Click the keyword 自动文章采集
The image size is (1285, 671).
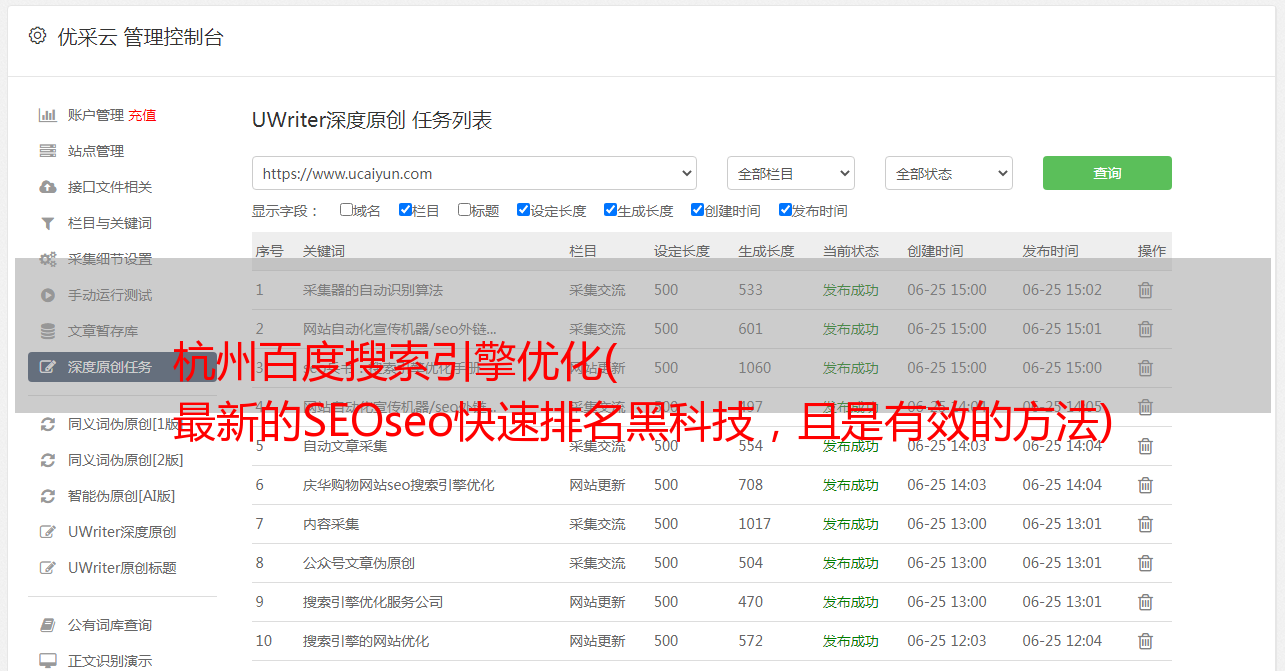tap(345, 446)
